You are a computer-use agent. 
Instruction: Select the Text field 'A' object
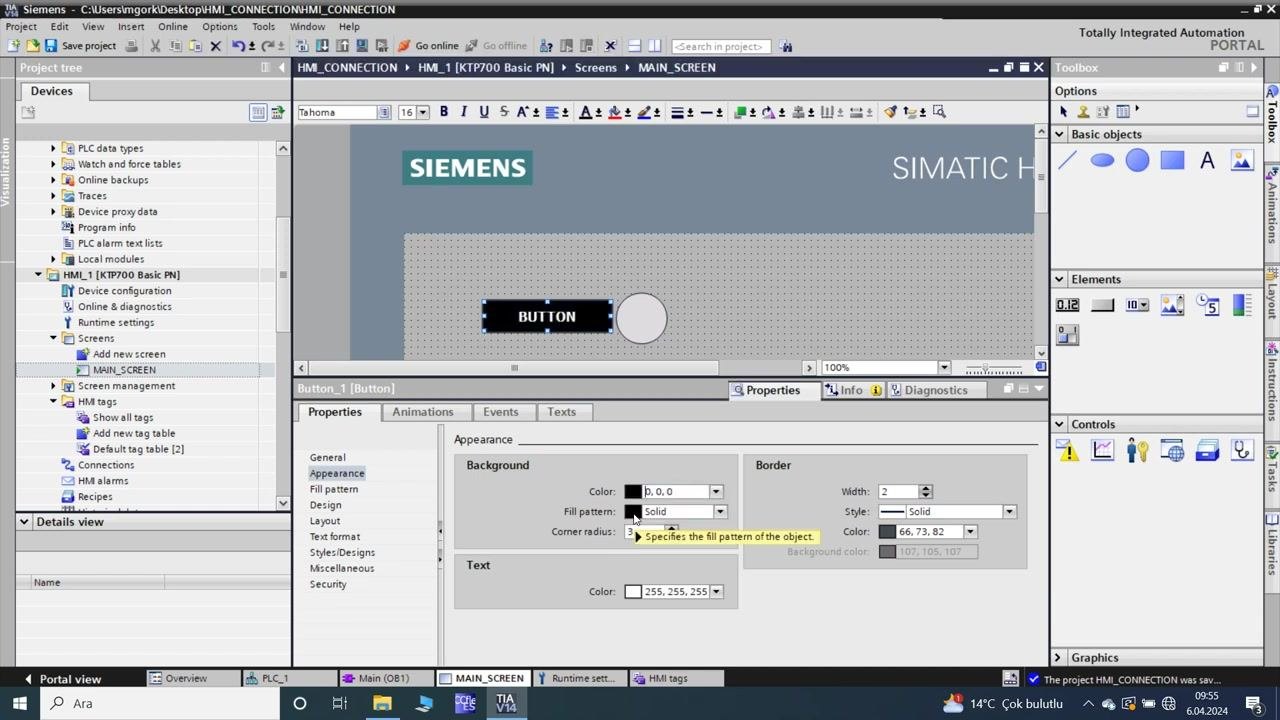pos(1207,160)
